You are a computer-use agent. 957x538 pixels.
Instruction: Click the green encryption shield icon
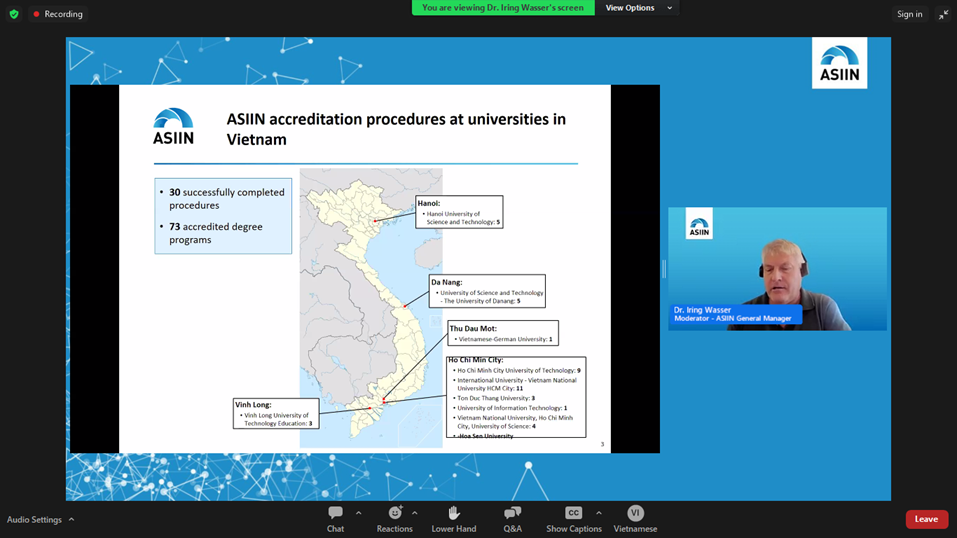click(14, 14)
